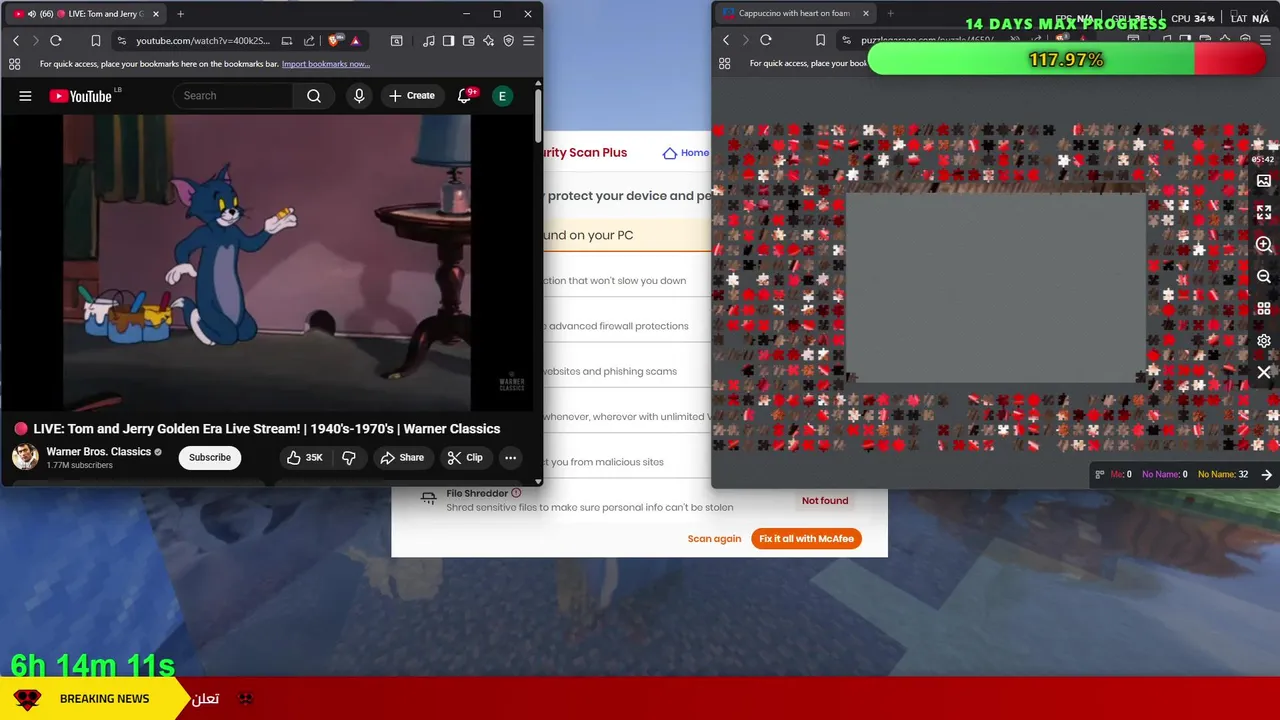The height and width of the screenshot is (720, 1280).
Task: Reload the puzzle page
Action: click(766, 40)
